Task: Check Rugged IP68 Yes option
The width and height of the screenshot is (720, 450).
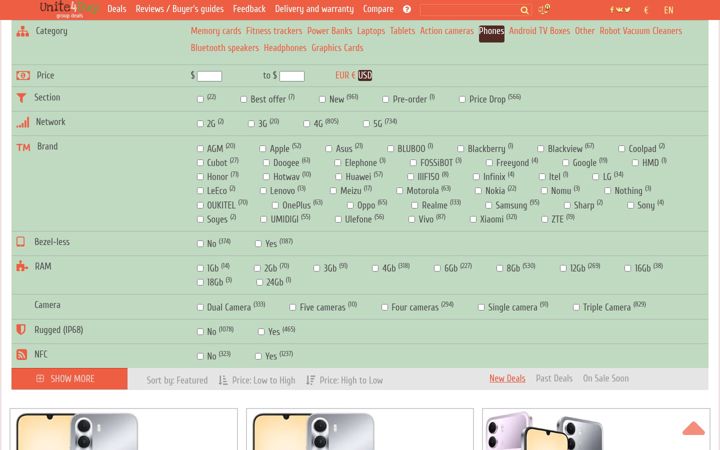Action: point(261,332)
